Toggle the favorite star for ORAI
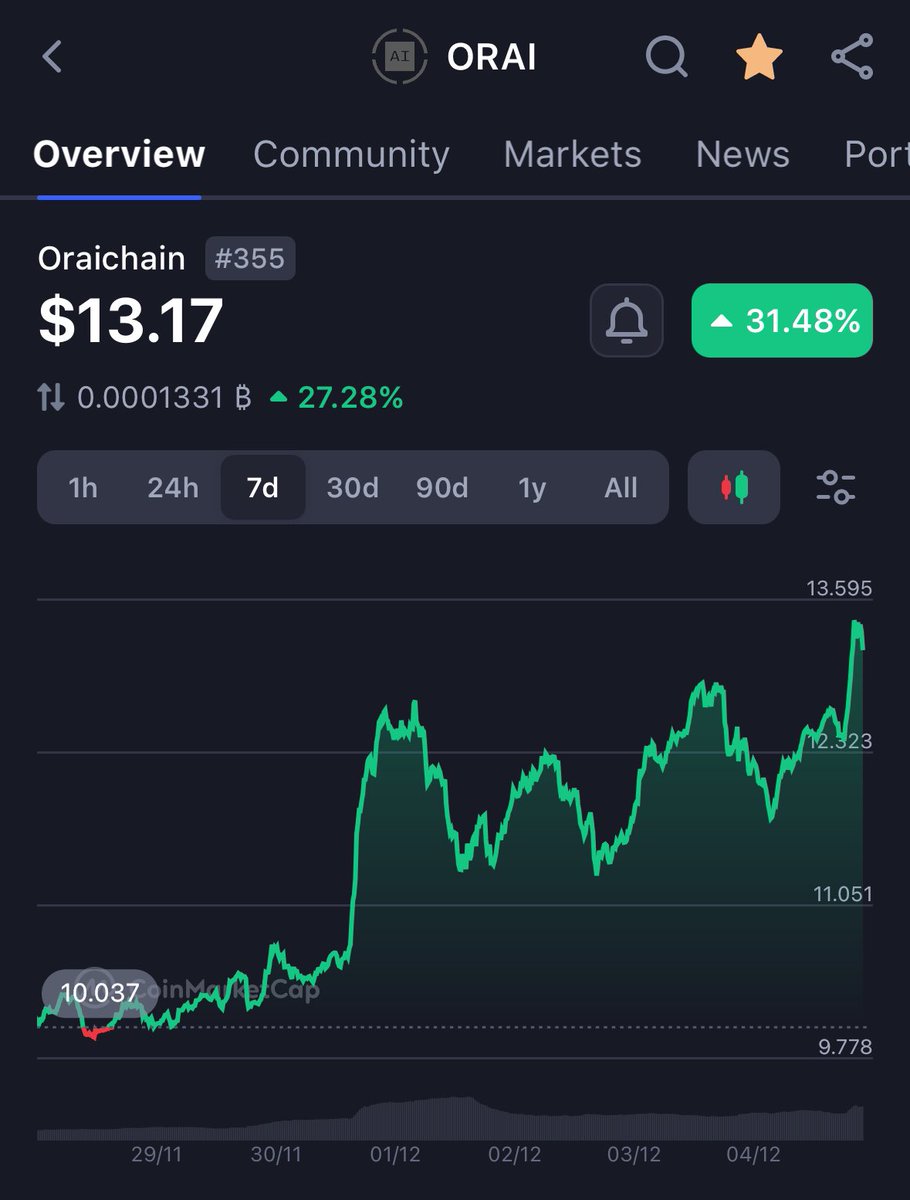 (x=760, y=57)
